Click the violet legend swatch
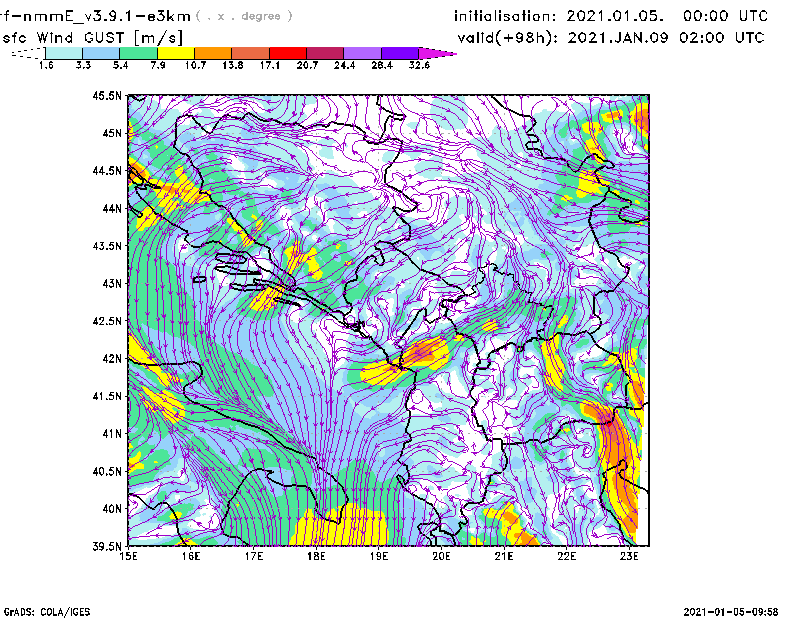 click(399, 53)
